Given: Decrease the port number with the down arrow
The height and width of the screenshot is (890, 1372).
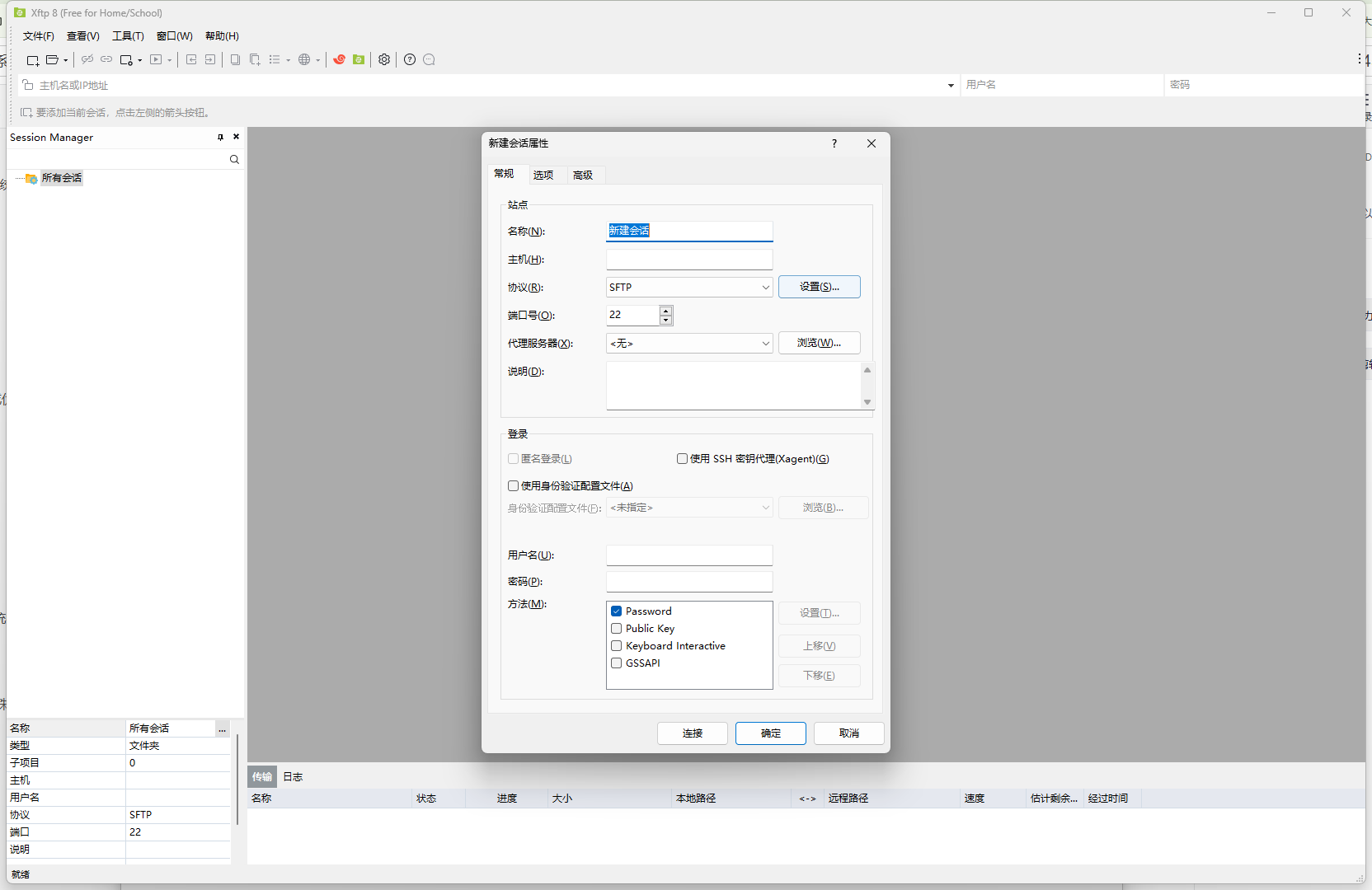Looking at the screenshot, I should (665, 320).
